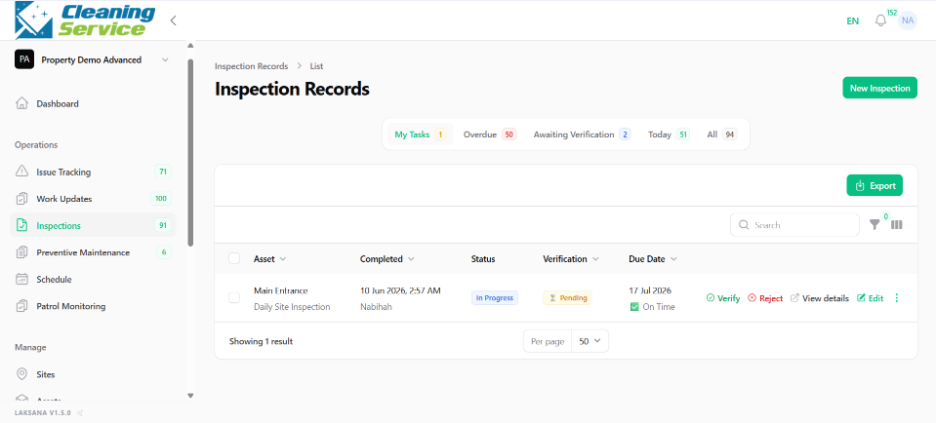
Task: Open the NA user avatar menu
Action: point(908,20)
